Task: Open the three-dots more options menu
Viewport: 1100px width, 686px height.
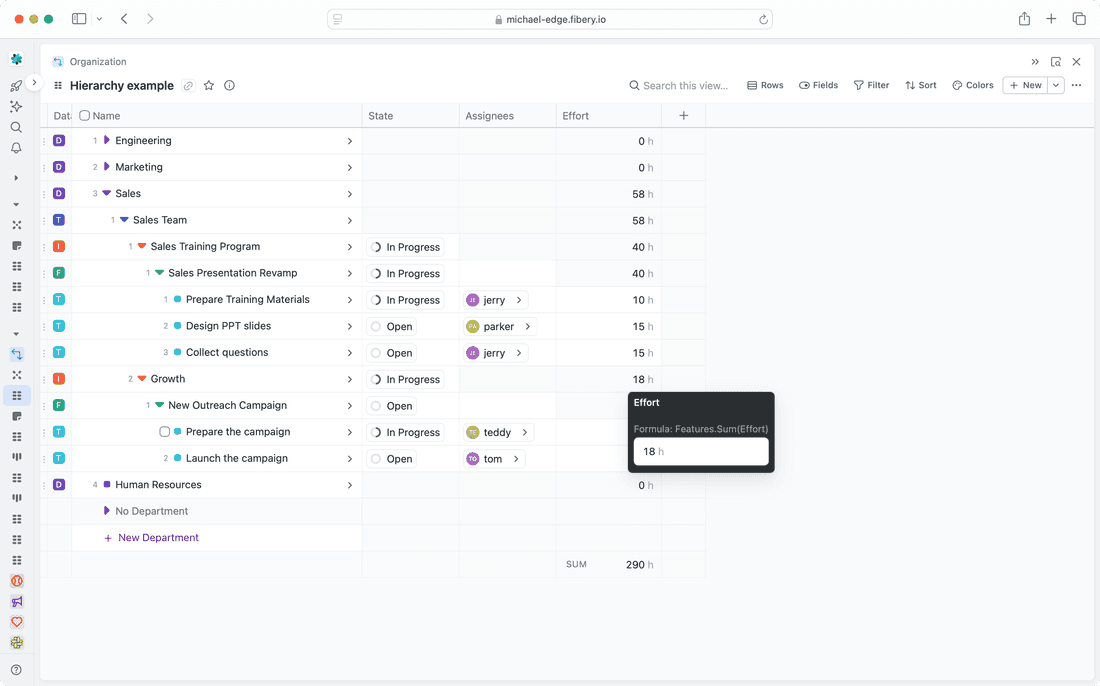Action: 1076,86
